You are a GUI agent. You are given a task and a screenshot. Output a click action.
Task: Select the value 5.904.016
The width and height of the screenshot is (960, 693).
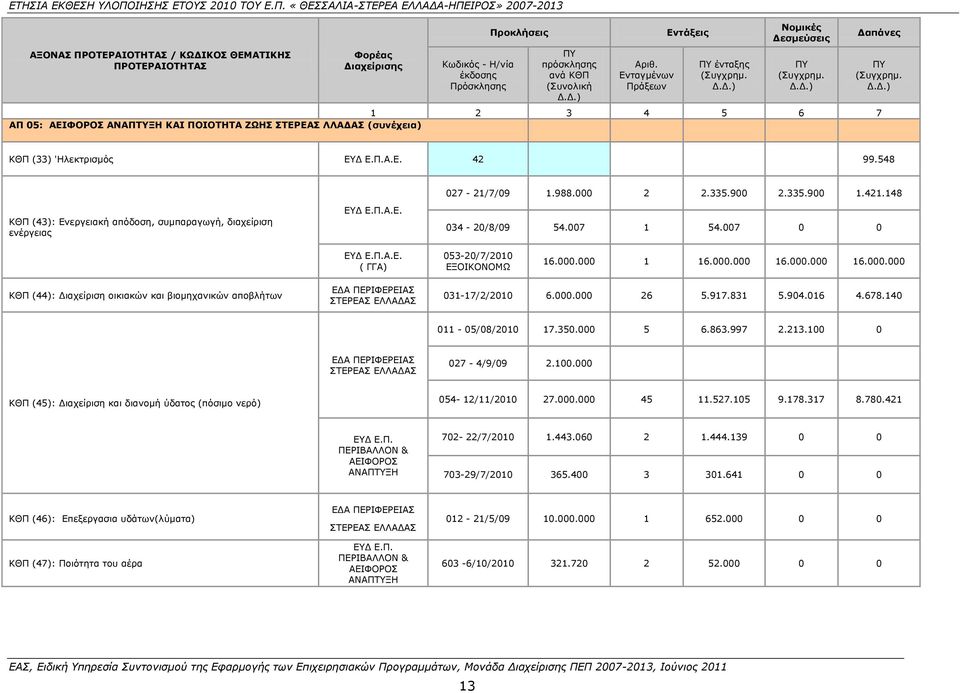[801, 295]
